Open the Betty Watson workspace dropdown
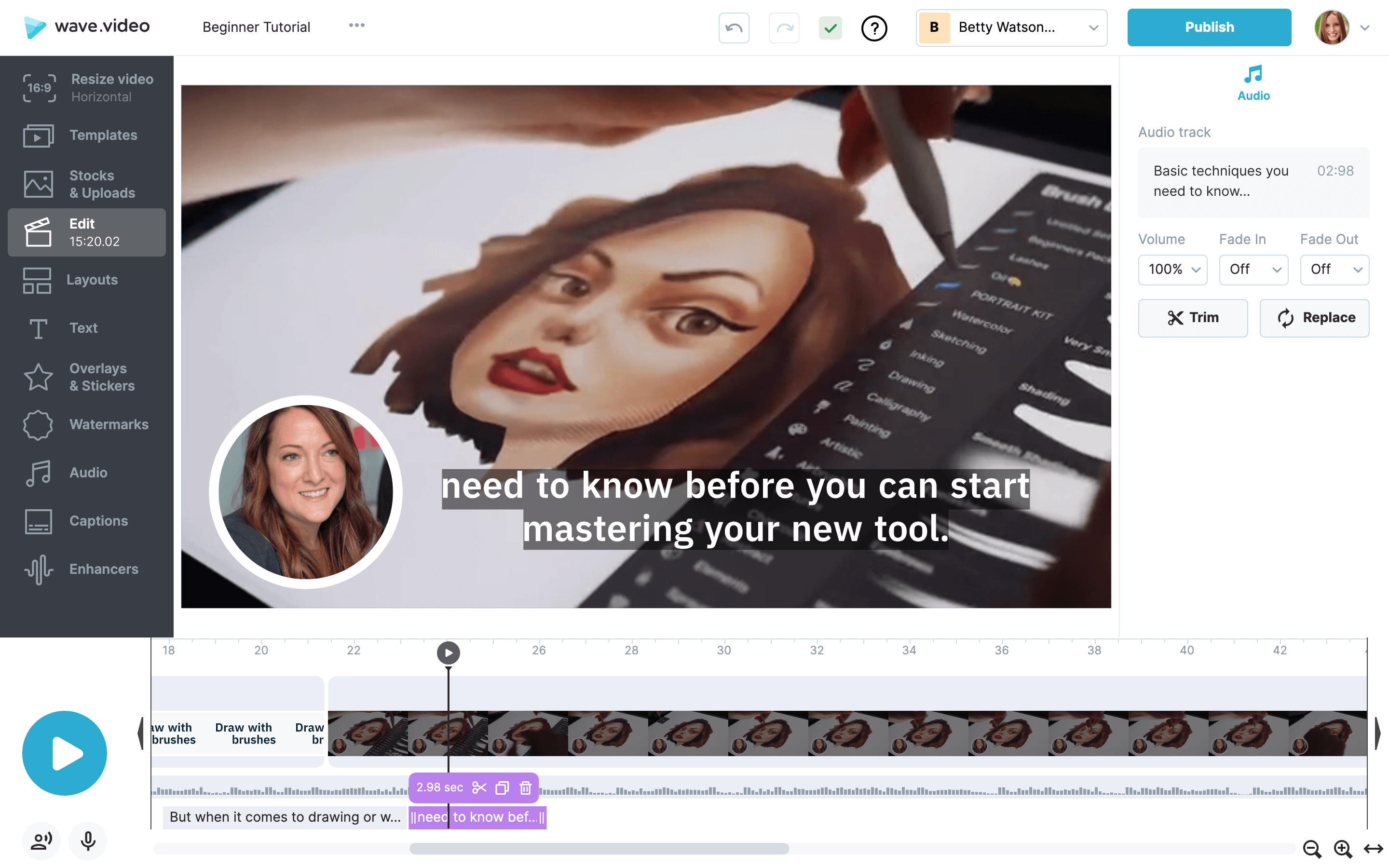 point(1011,27)
